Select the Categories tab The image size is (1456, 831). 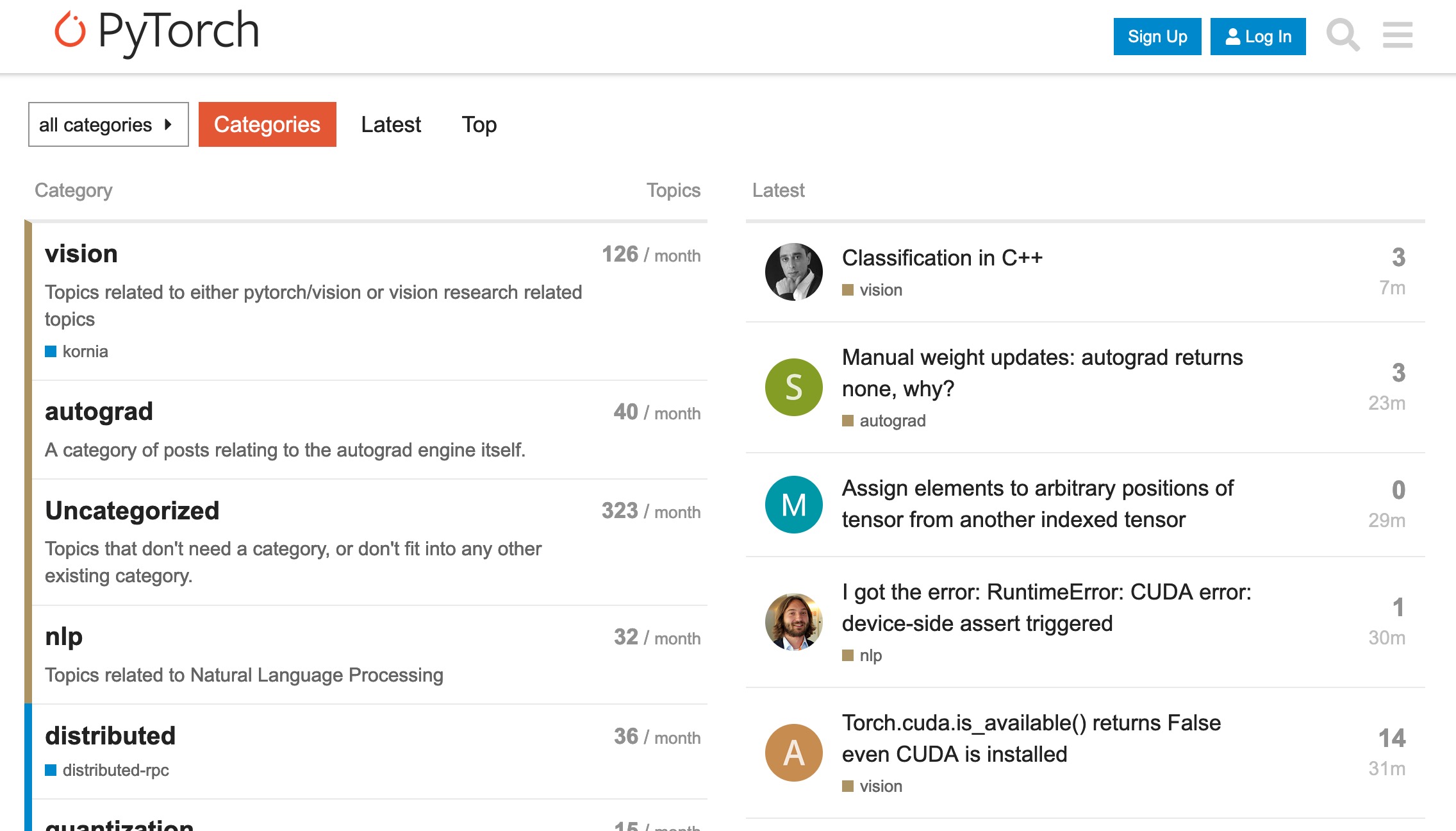pyautogui.click(x=267, y=124)
